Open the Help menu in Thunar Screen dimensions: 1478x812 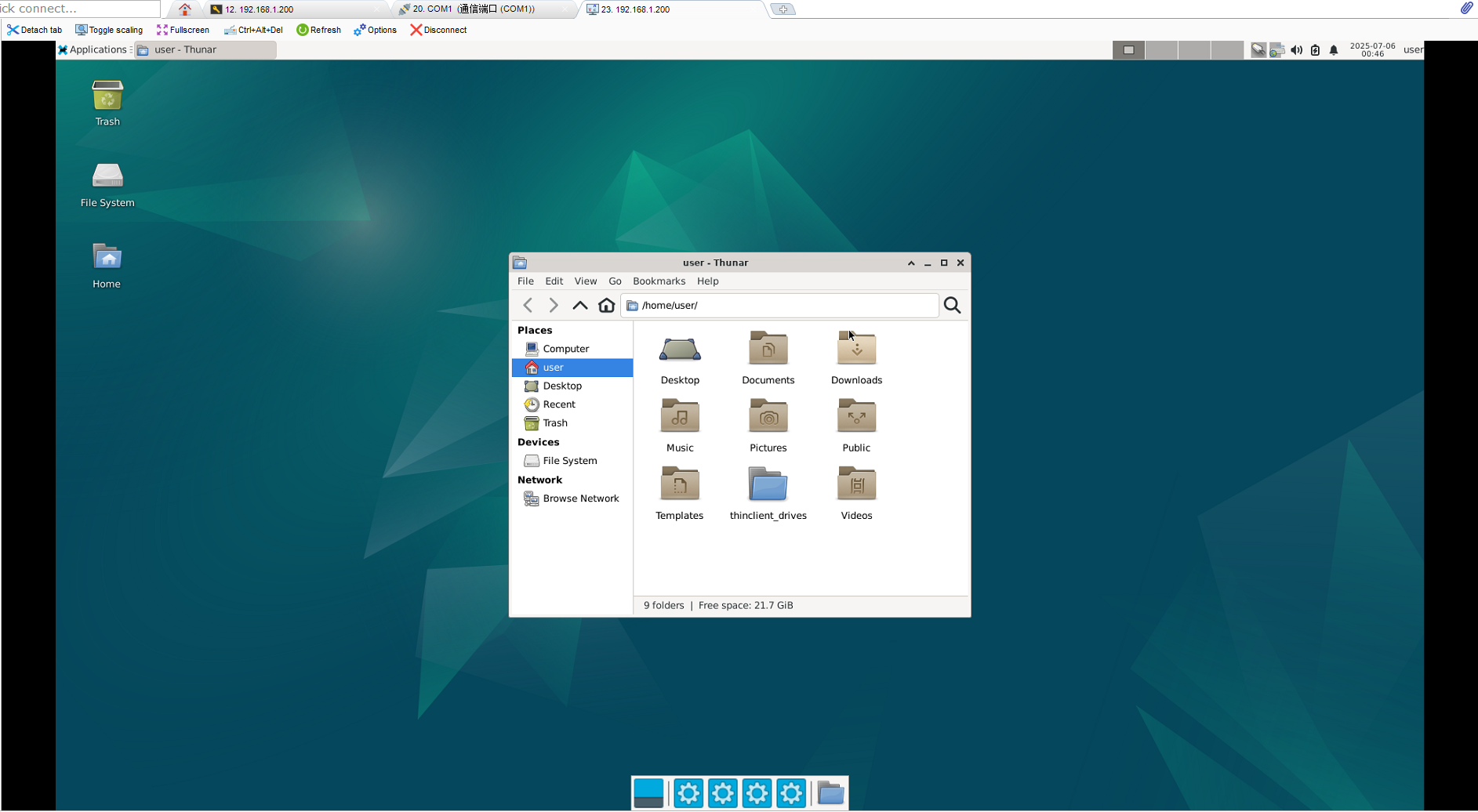pyautogui.click(x=708, y=281)
